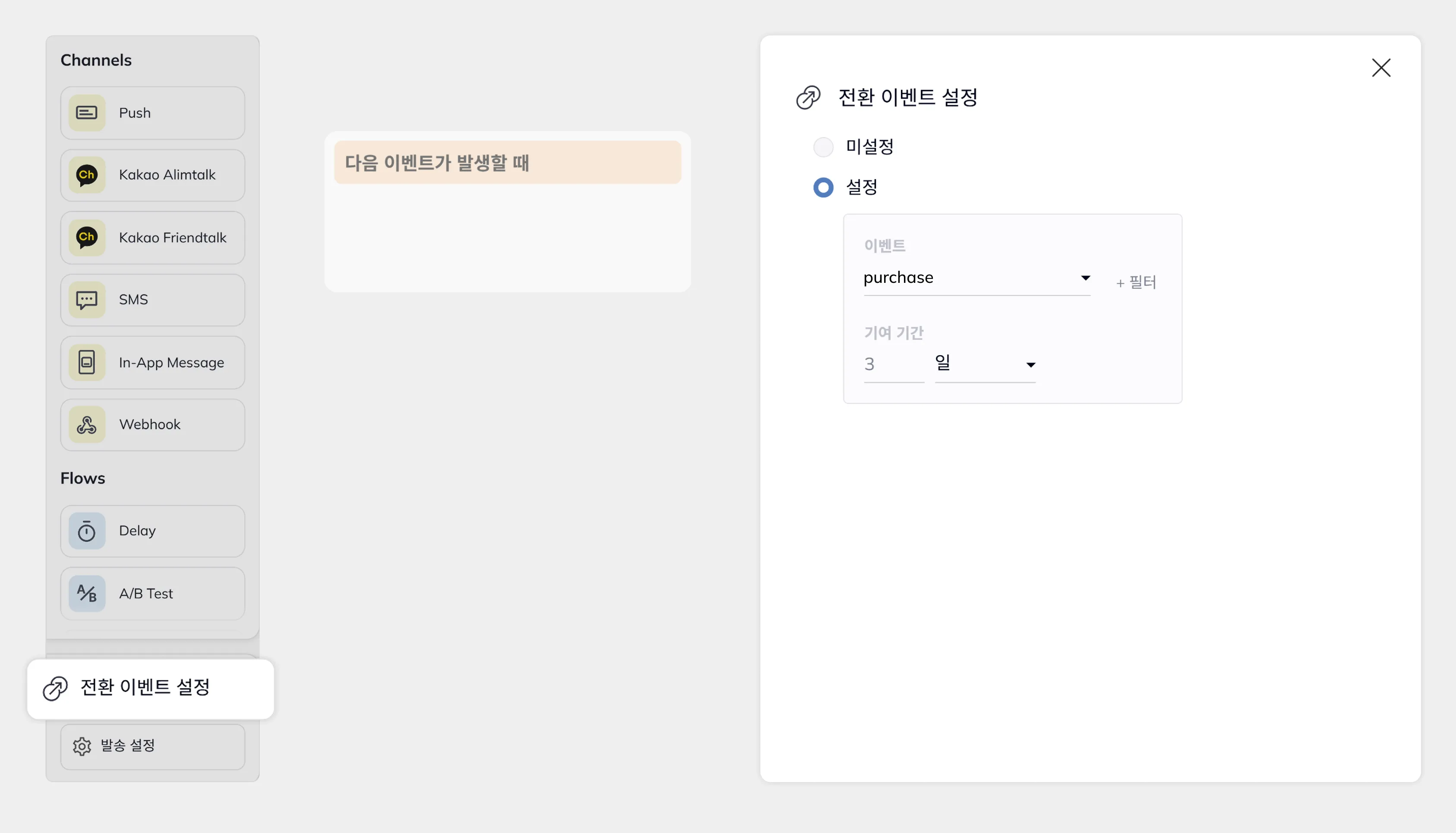Click the A/B Test icon
1456x833 pixels.
click(87, 593)
